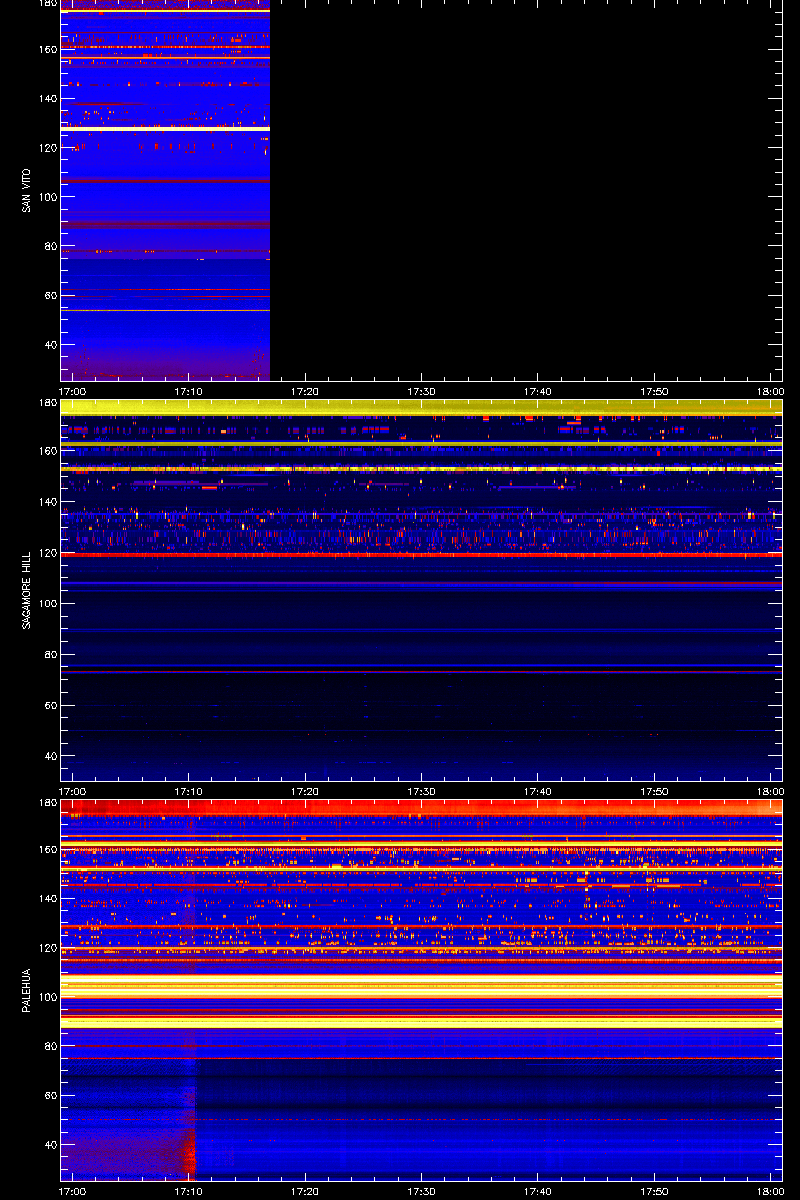Click the SAN VITO axis label
The image size is (800, 1200).
(26, 193)
